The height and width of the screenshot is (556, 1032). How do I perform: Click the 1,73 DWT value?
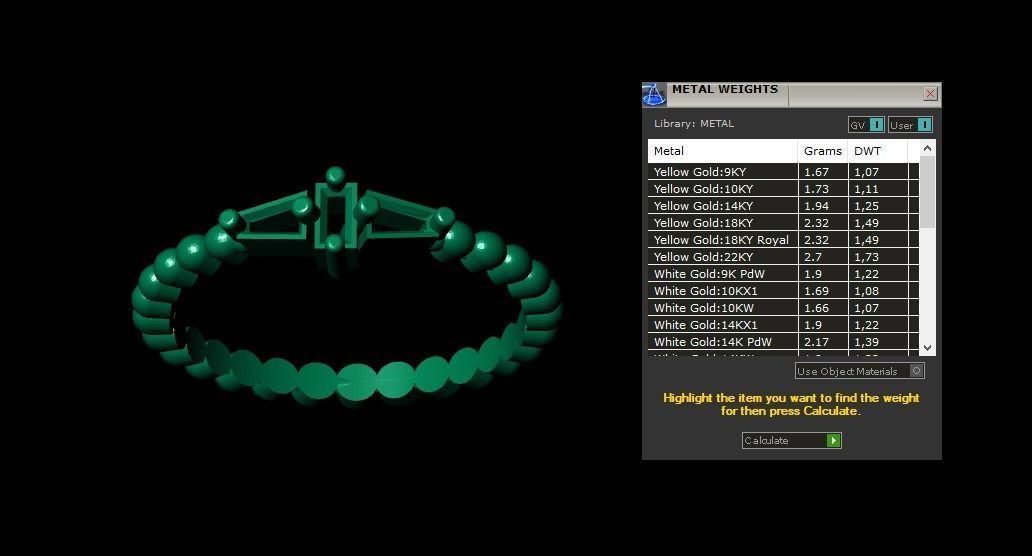tap(866, 257)
